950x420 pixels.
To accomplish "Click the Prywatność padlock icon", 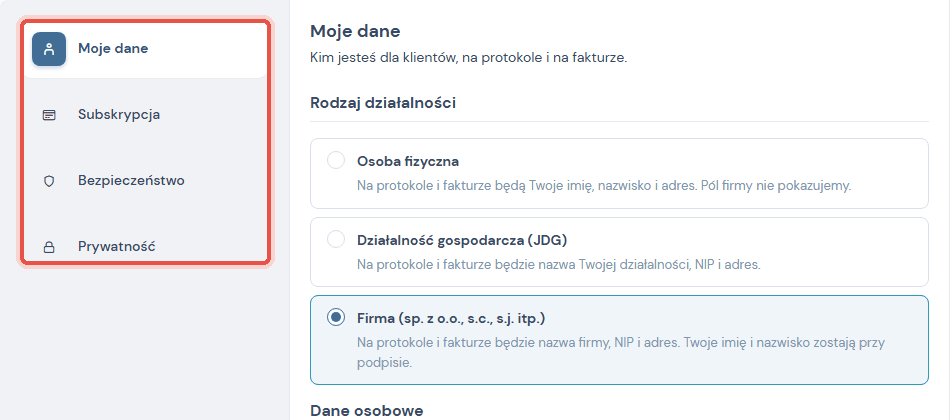I will tap(49, 247).
